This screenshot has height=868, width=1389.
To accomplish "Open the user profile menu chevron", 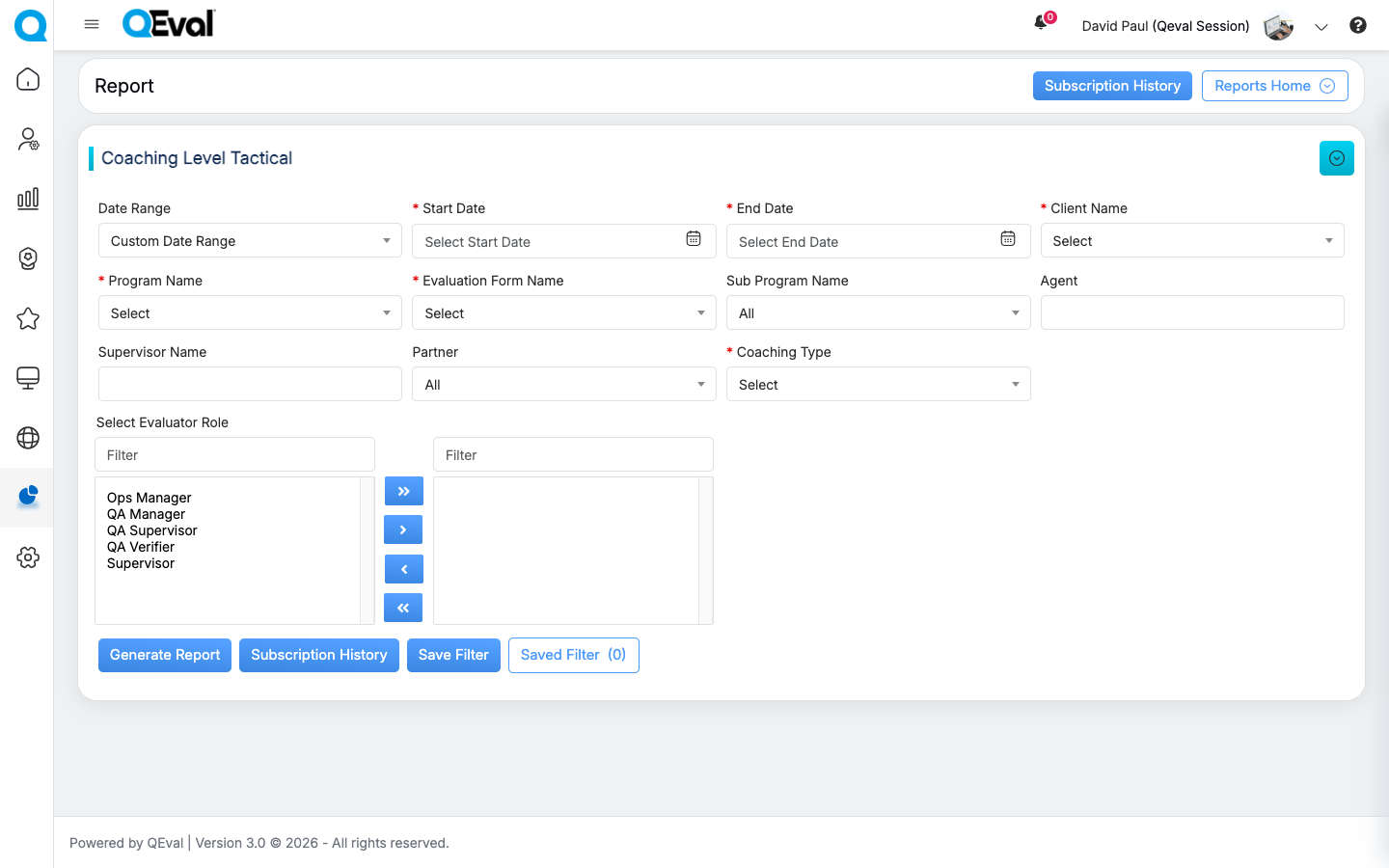I will coord(1321,27).
